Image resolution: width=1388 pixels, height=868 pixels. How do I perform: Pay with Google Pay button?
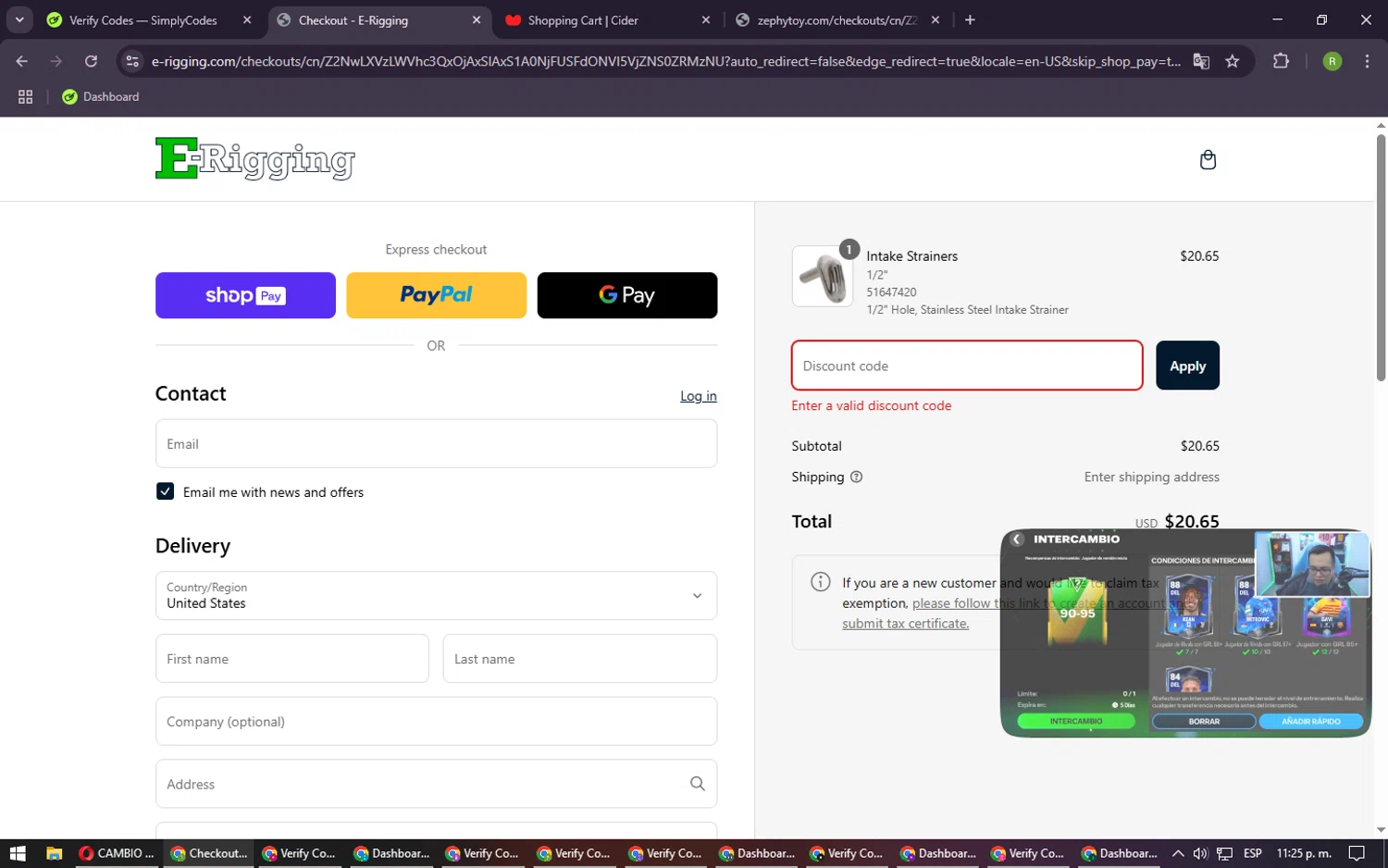point(627,295)
